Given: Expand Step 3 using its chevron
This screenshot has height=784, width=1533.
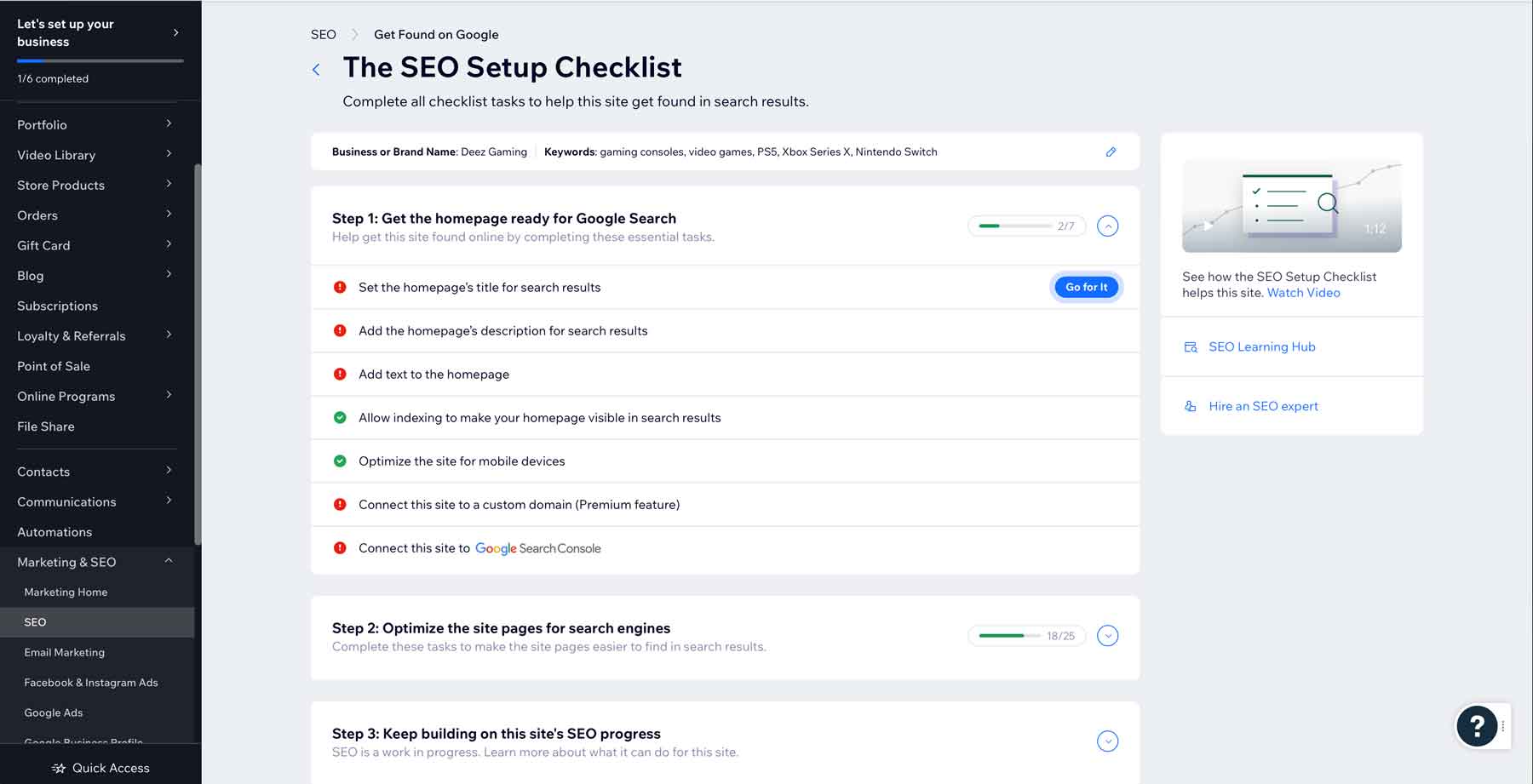Looking at the screenshot, I should [1108, 741].
